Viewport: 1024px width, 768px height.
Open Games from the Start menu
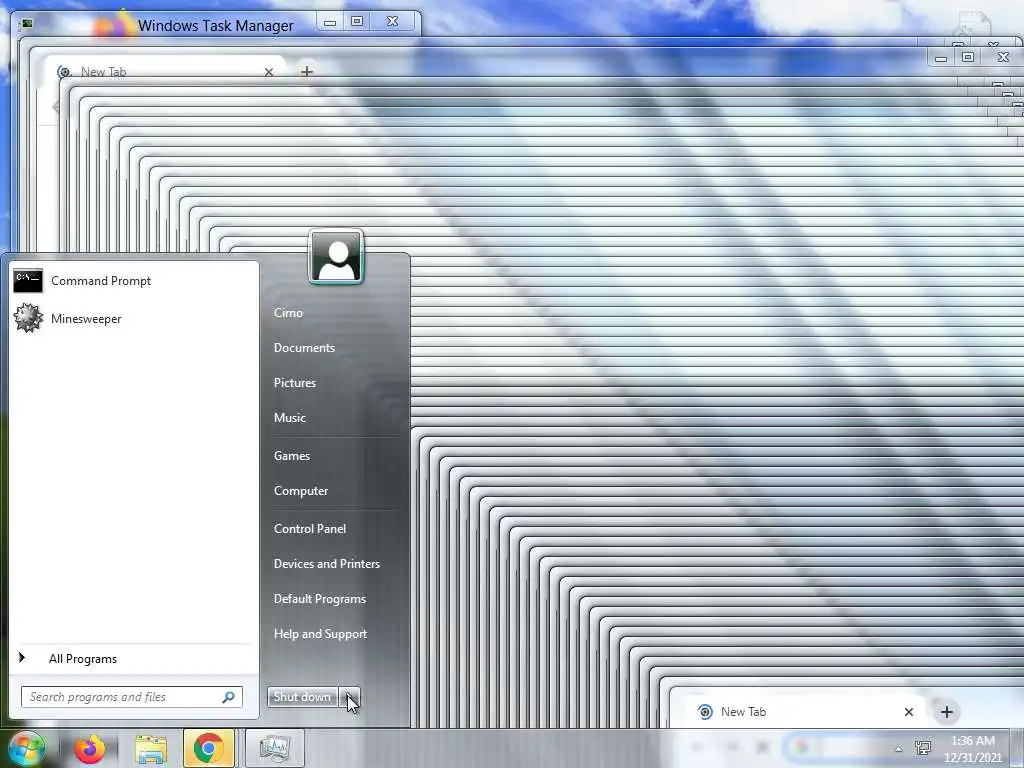click(291, 456)
